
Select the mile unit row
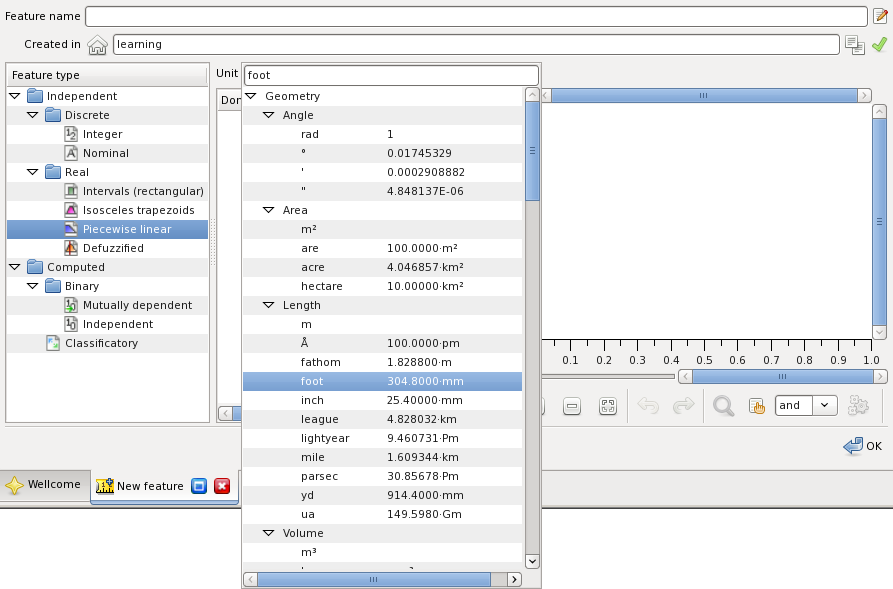click(382, 457)
